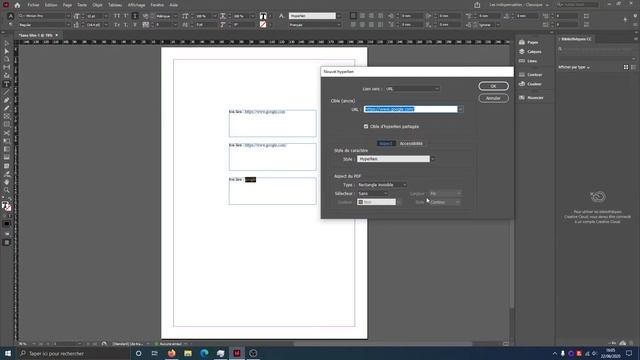Switch to the Accessibilité tab
This screenshot has width=640, height=360.
[411, 144]
